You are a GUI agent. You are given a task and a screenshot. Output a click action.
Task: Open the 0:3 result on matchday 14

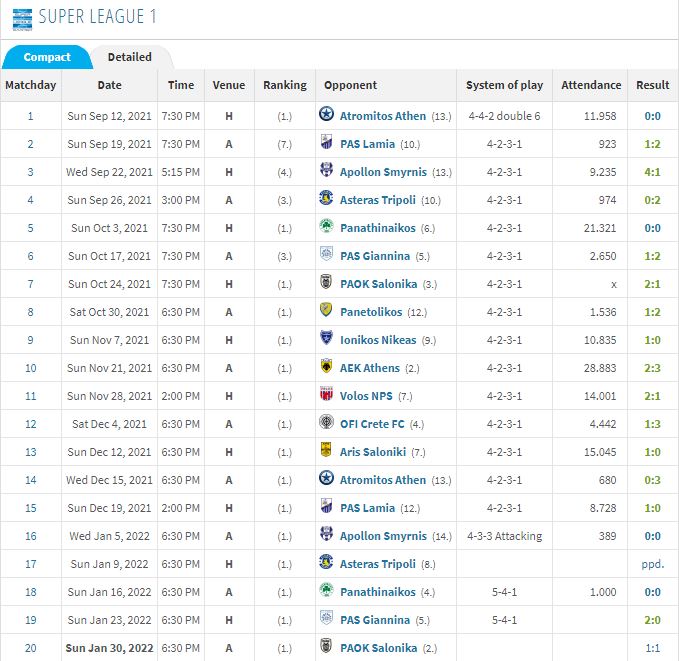652,480
